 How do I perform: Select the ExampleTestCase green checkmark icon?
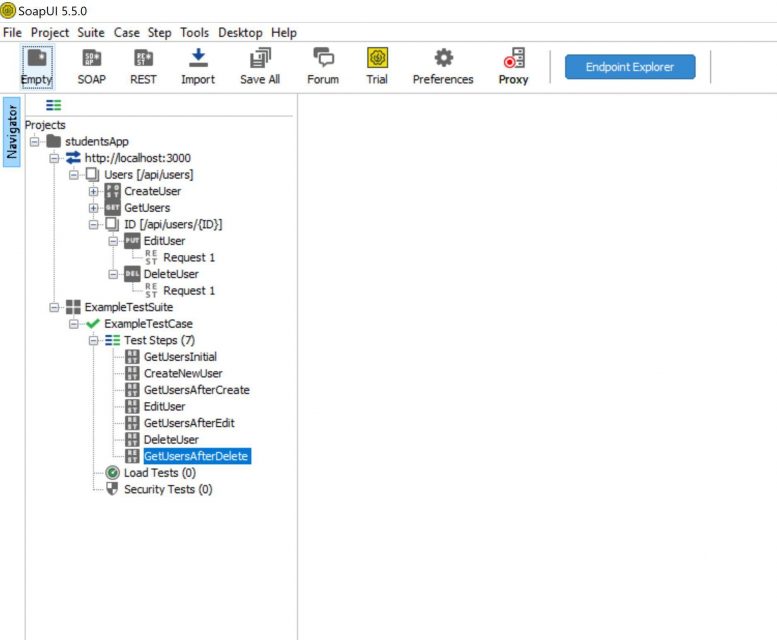(x=93, y=324)
